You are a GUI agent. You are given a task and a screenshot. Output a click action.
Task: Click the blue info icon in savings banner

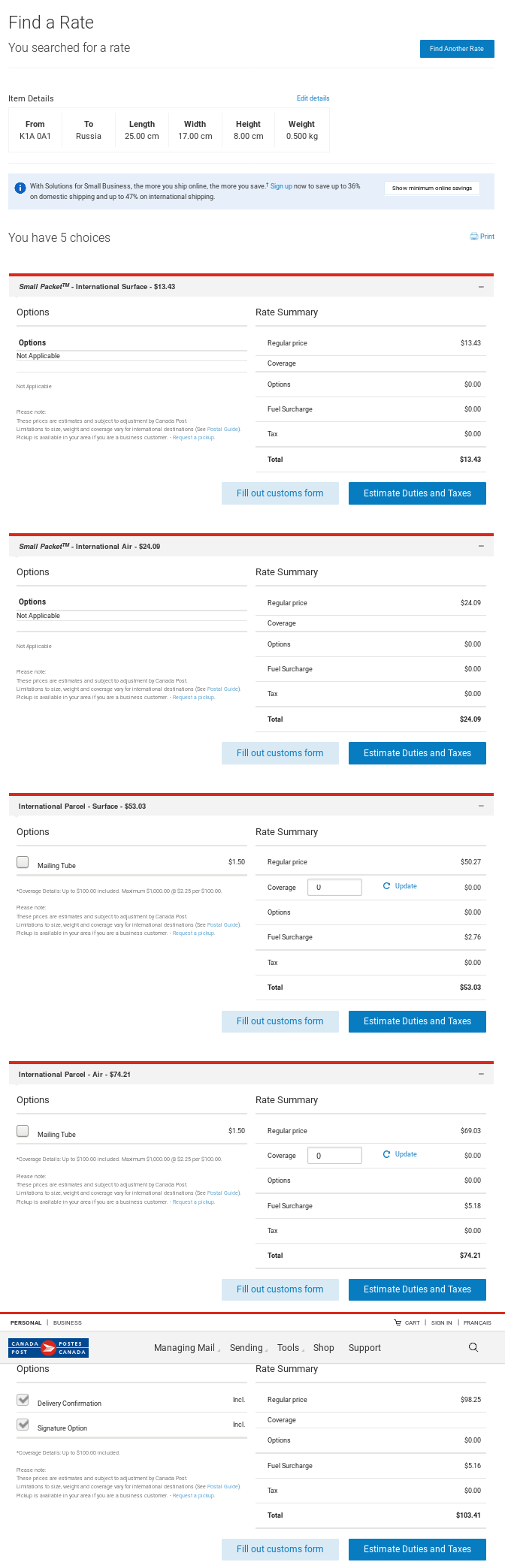[x=20, y=188]
